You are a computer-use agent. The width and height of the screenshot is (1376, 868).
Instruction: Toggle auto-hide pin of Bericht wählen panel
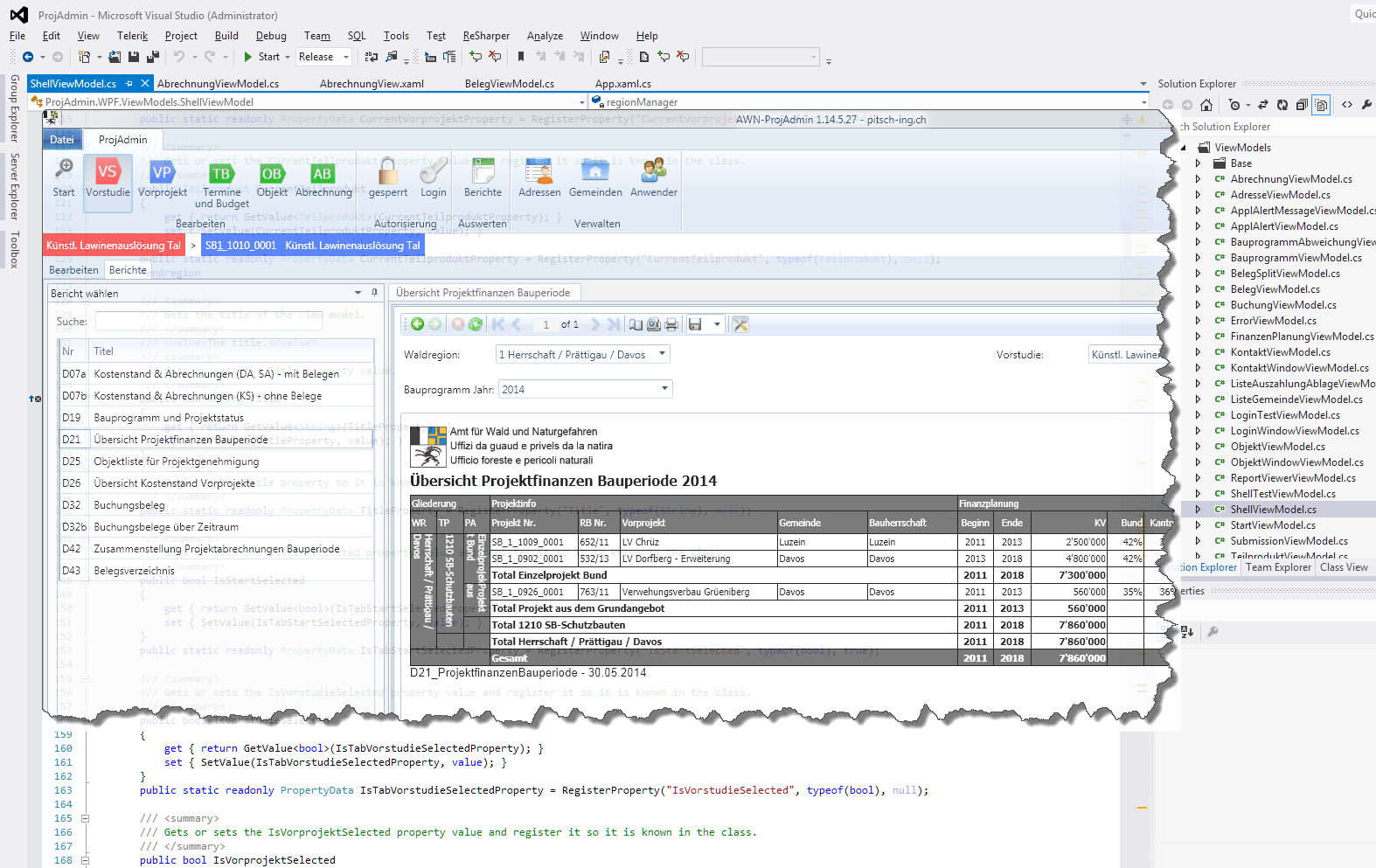pyautogui.click(x=374, y=293)
